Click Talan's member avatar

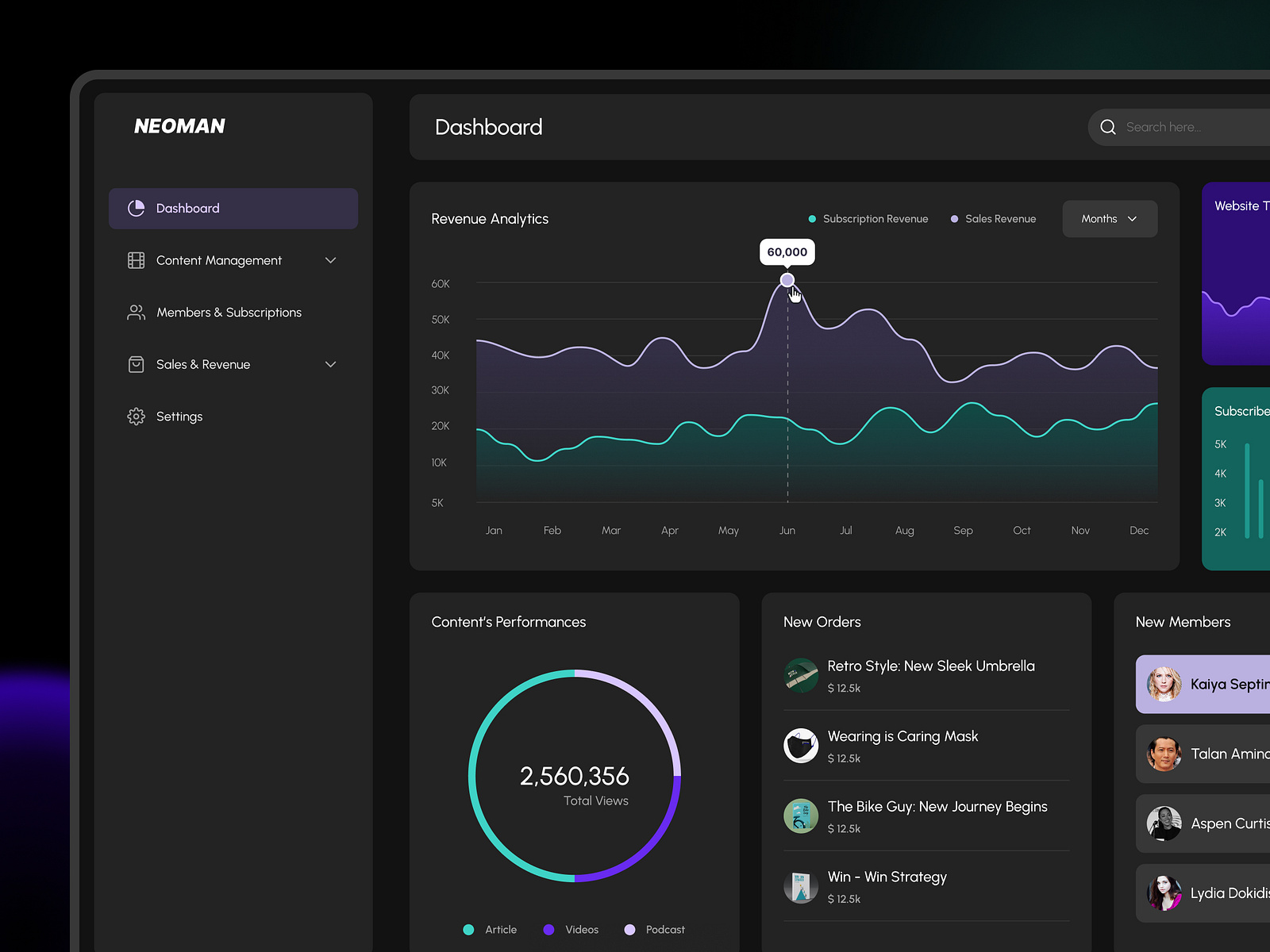point(1164,754)
